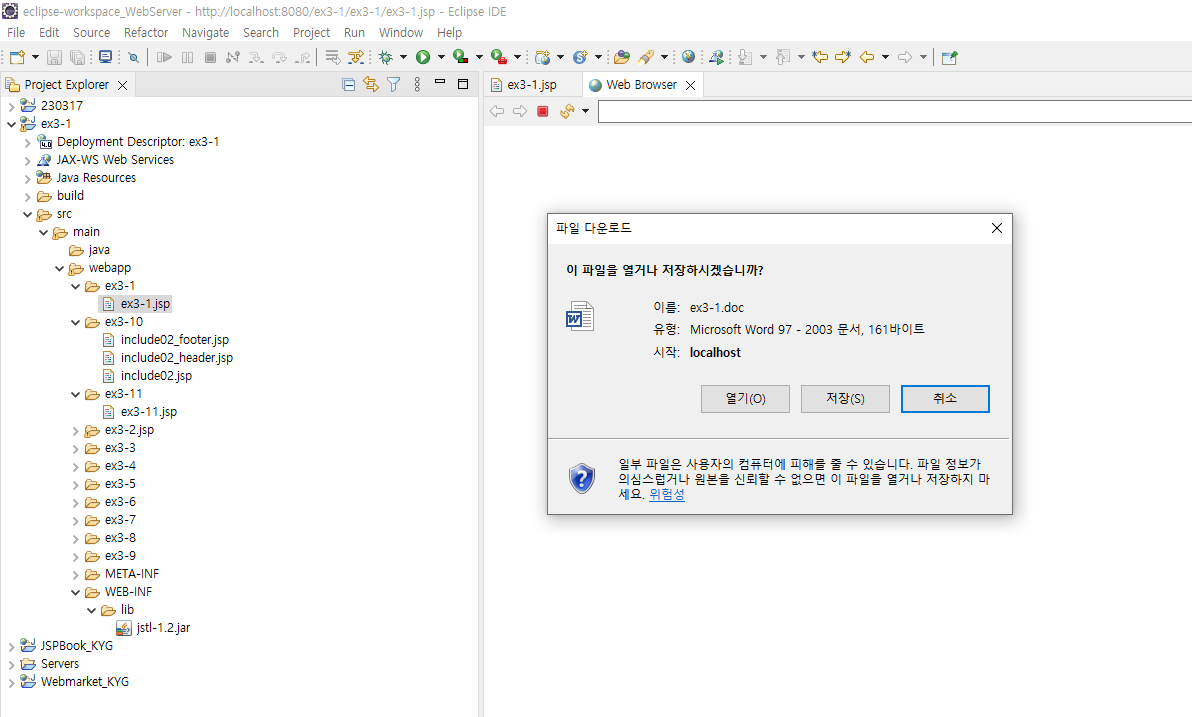Click the green Run icon
Image resolution: width=1192 pixels, height=717 pixels.
pos(423,57)
